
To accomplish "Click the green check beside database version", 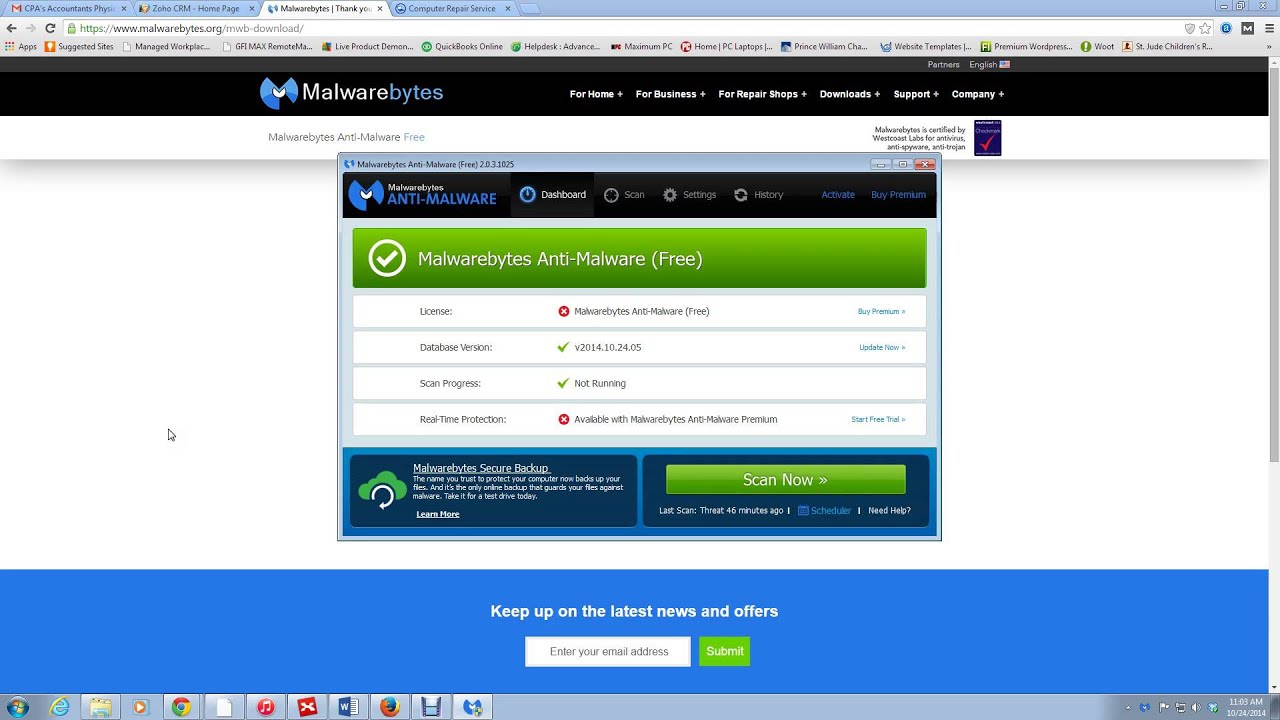I will tap(563, 347).
